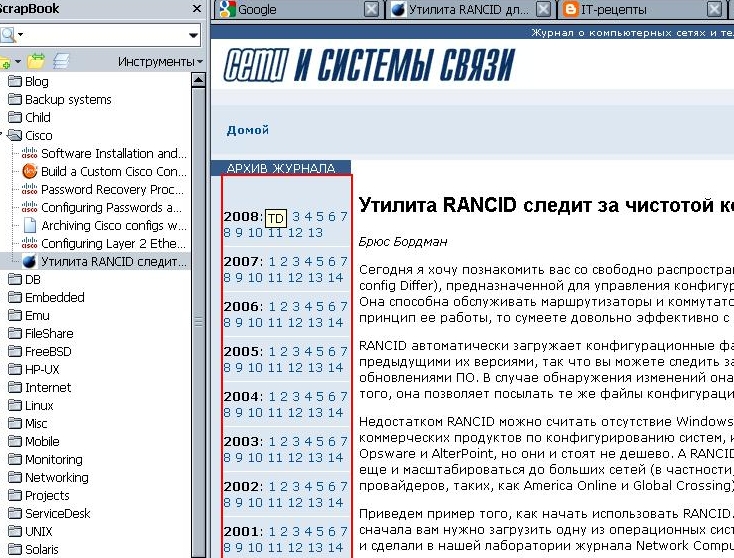The width and height of the screenshot is (734, 558).
Task: Open the ScrapBook search magnifier icon
Action: [7, 35]
